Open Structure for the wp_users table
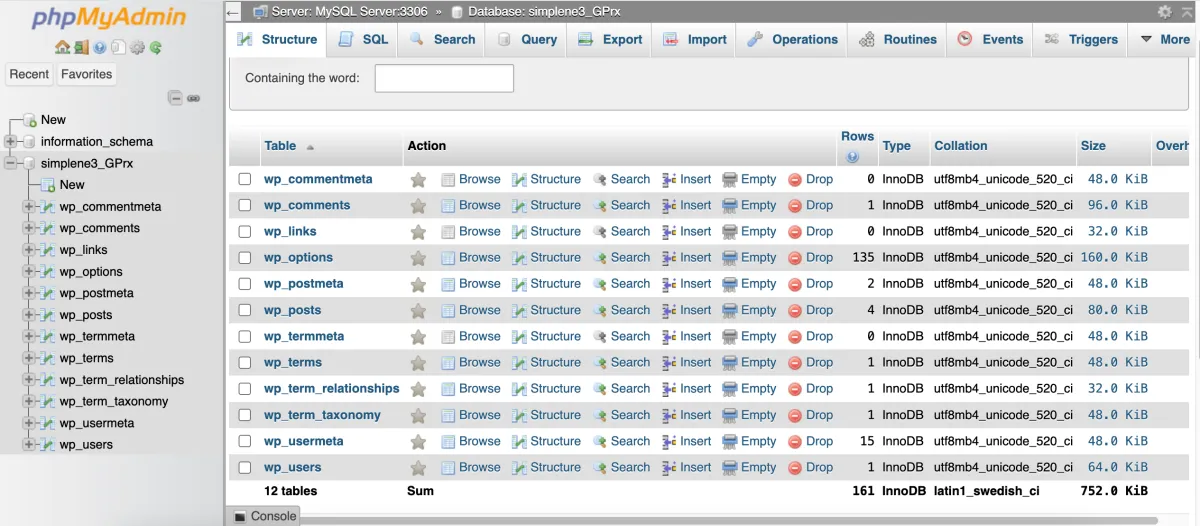Viewport: 1200px width, 526px height. [546, 467]
